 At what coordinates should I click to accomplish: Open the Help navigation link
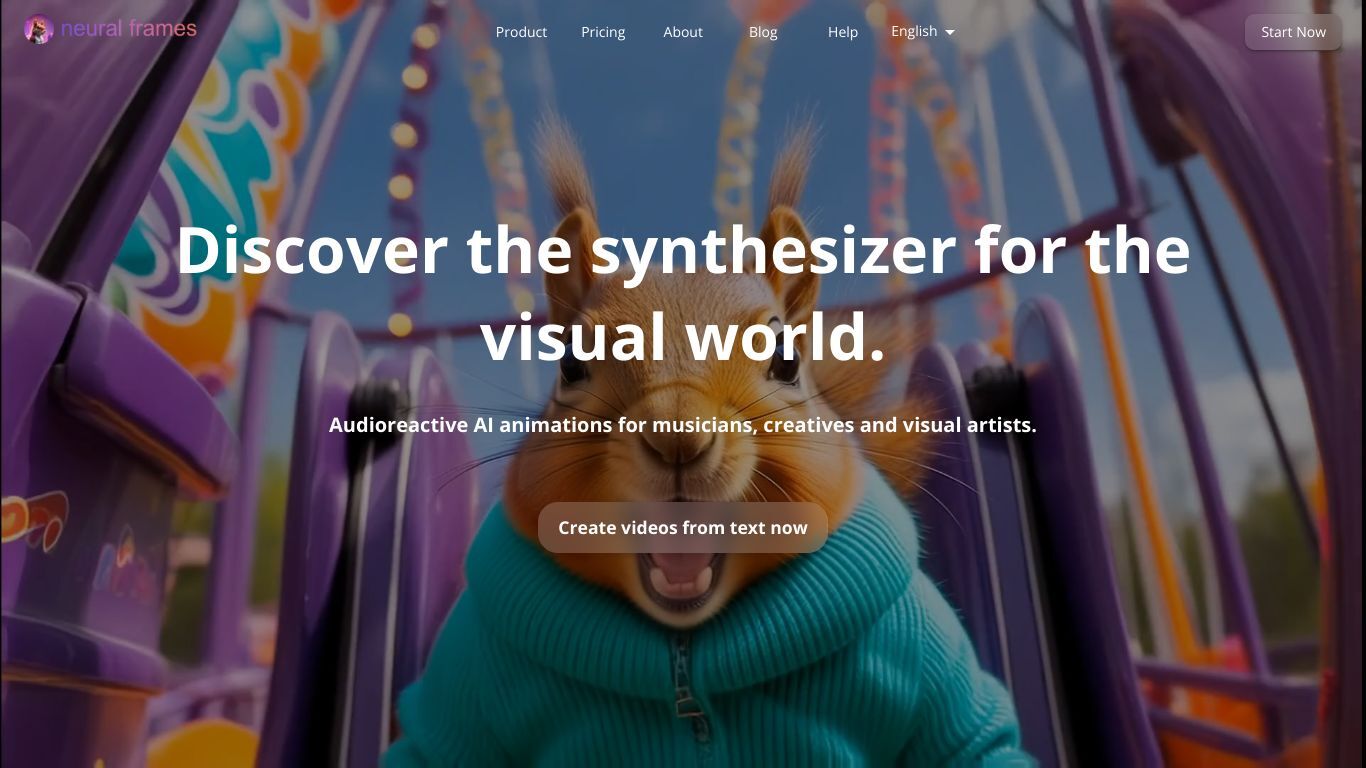[x=843, y=32]
